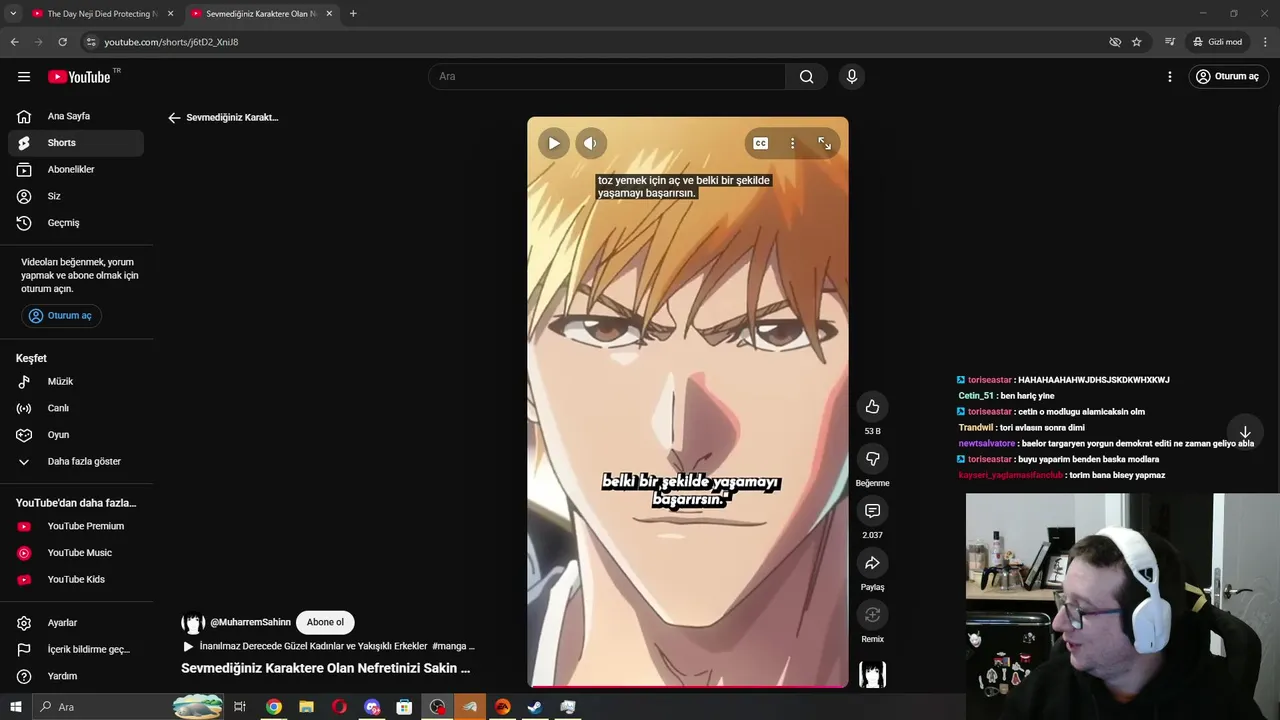The height and width of the screenshot is (720, 1280).
Task: Open File Explorer from the taskbar
Action: [306, 707]
